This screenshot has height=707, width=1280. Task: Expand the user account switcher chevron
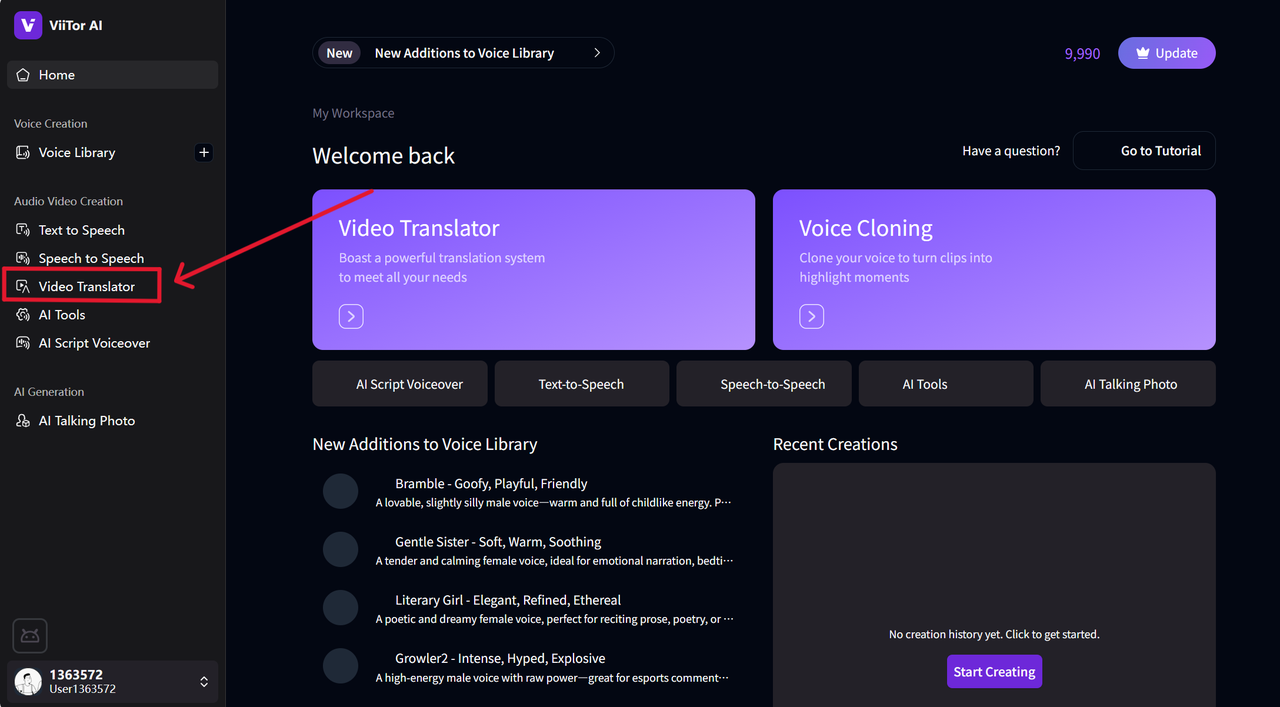click(x=204, y=682)
